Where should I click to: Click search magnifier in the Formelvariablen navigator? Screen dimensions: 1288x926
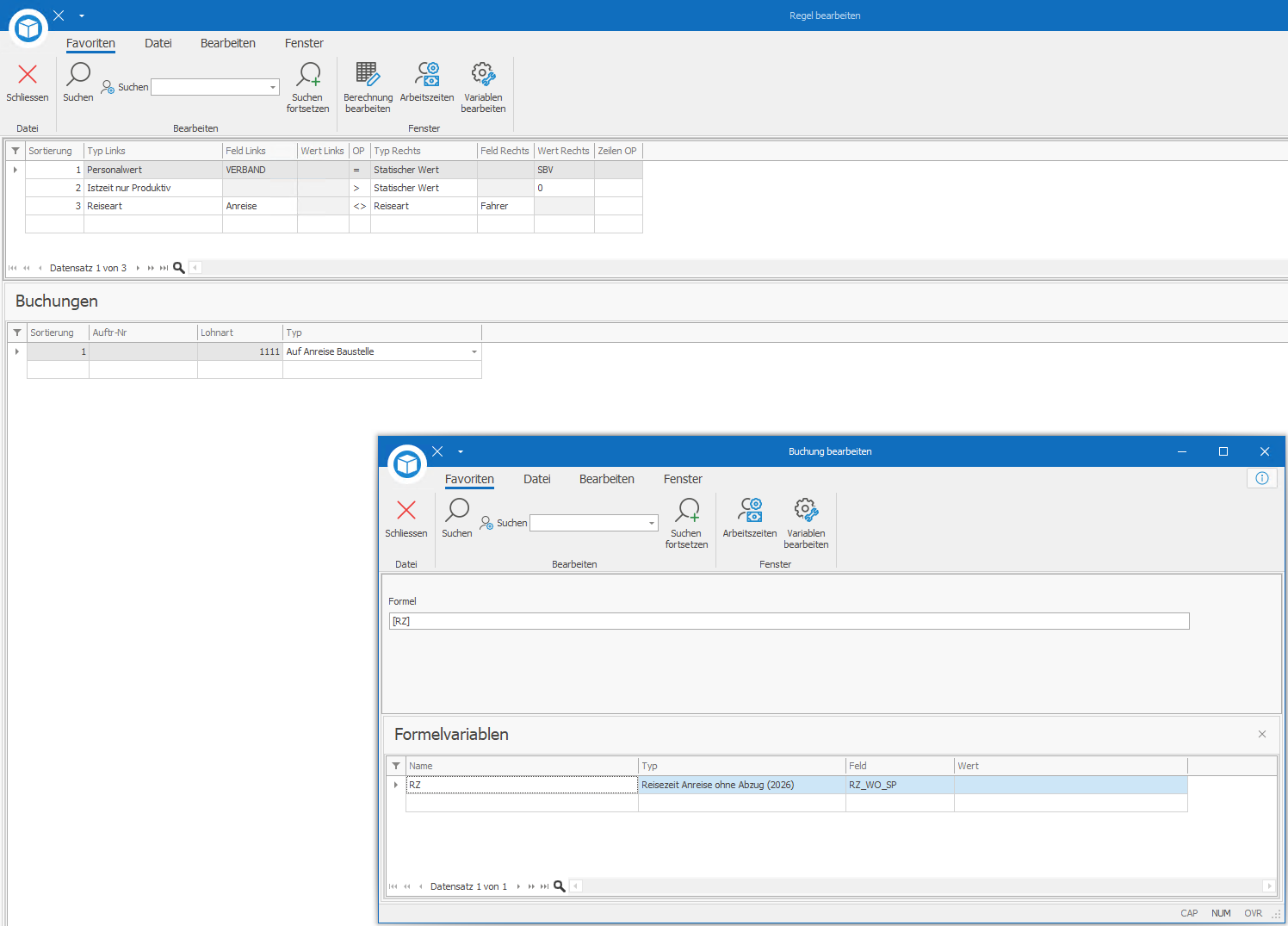tap(560, 886)
